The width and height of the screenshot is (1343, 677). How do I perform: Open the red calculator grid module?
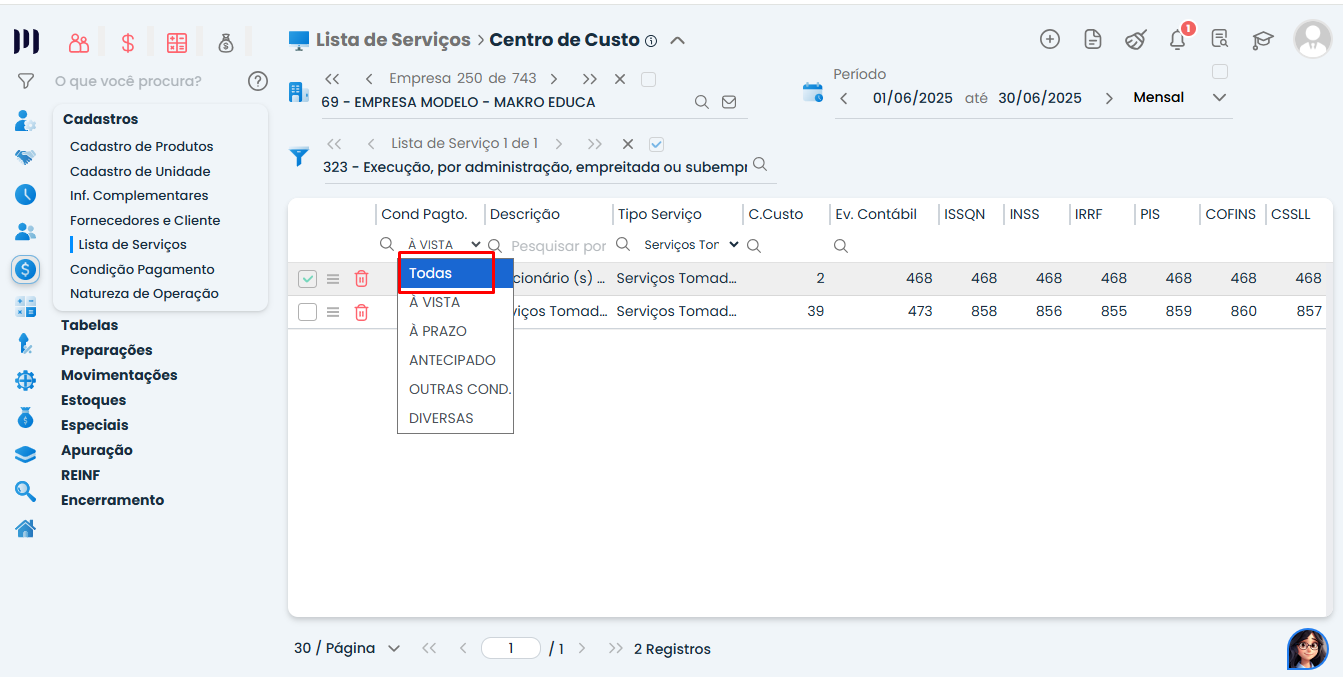click(177, 42)
